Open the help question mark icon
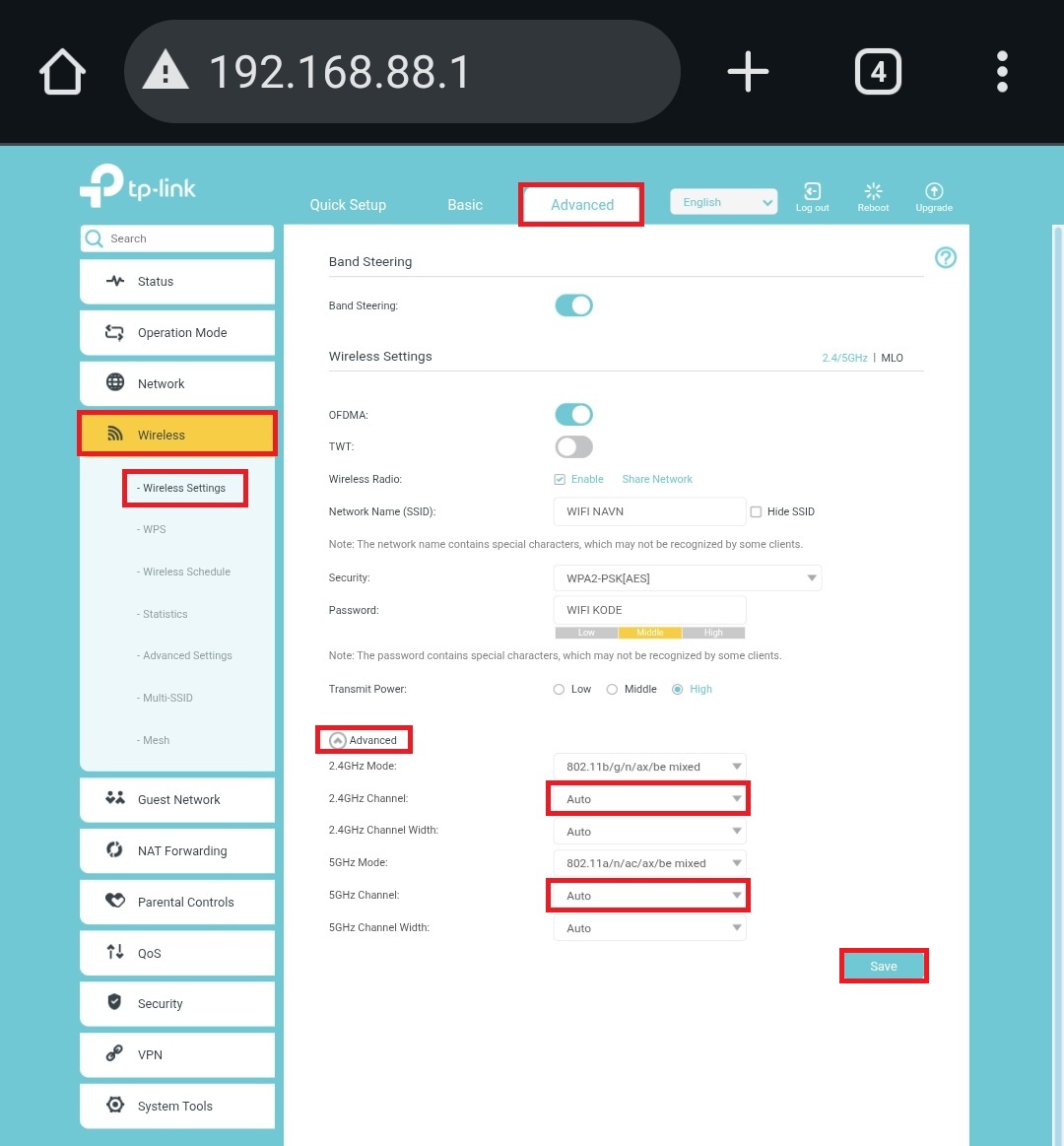 (945, 258)
